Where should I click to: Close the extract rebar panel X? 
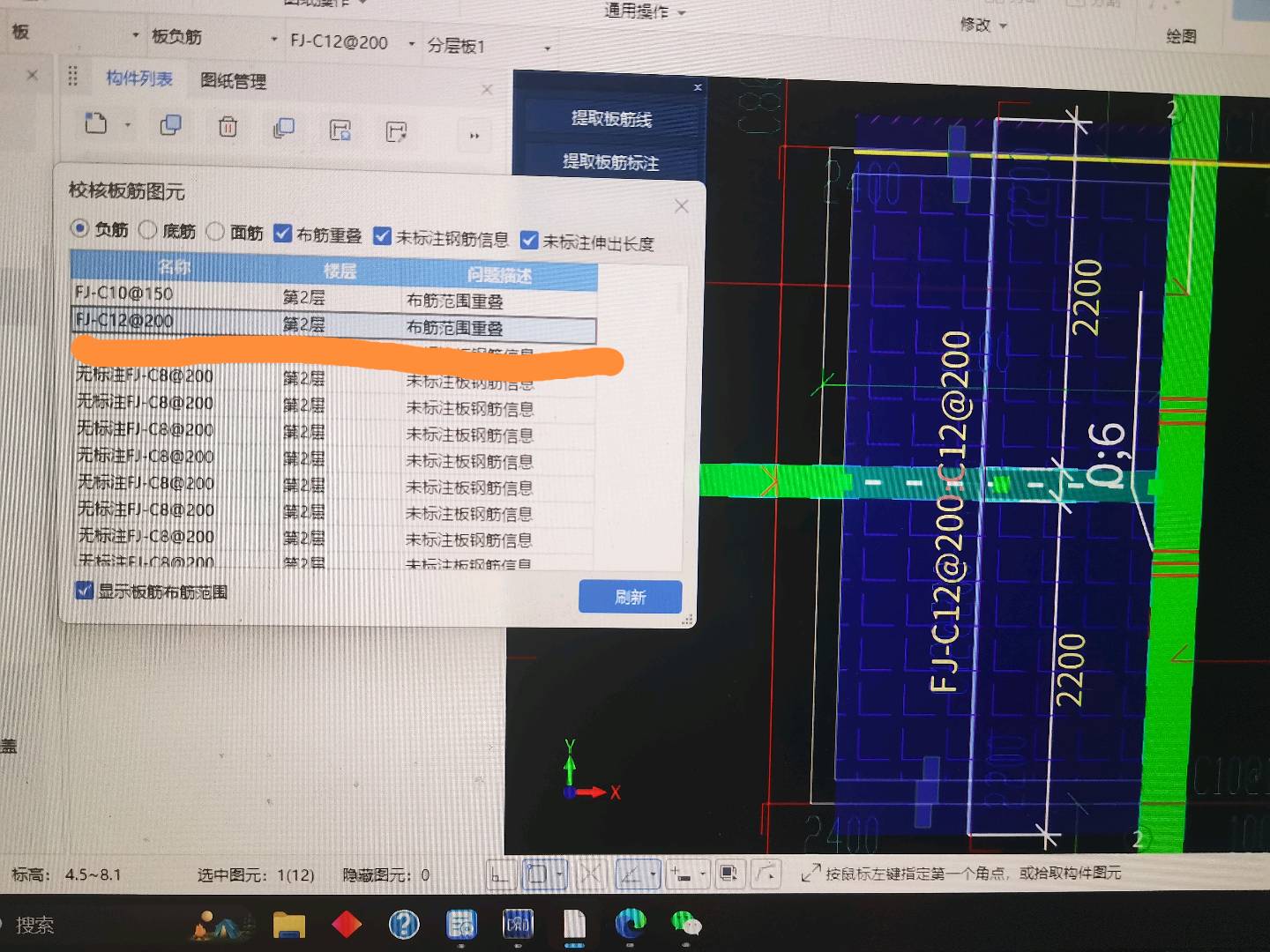698,87
